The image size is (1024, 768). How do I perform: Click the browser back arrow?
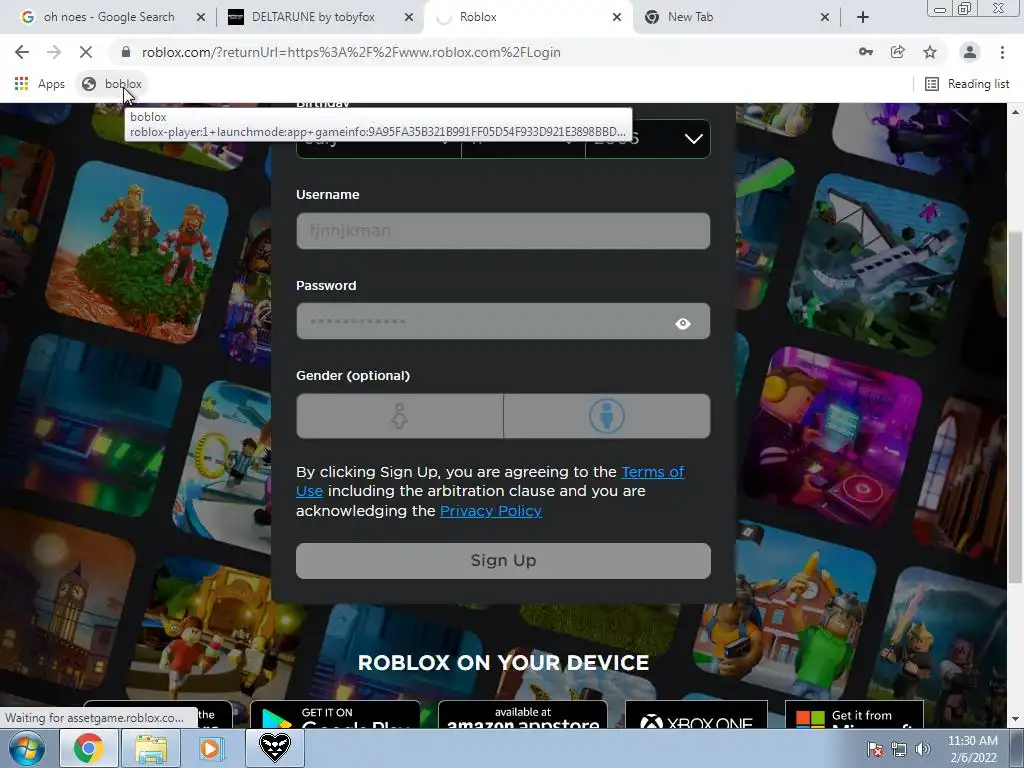click(x=22, y=52)
